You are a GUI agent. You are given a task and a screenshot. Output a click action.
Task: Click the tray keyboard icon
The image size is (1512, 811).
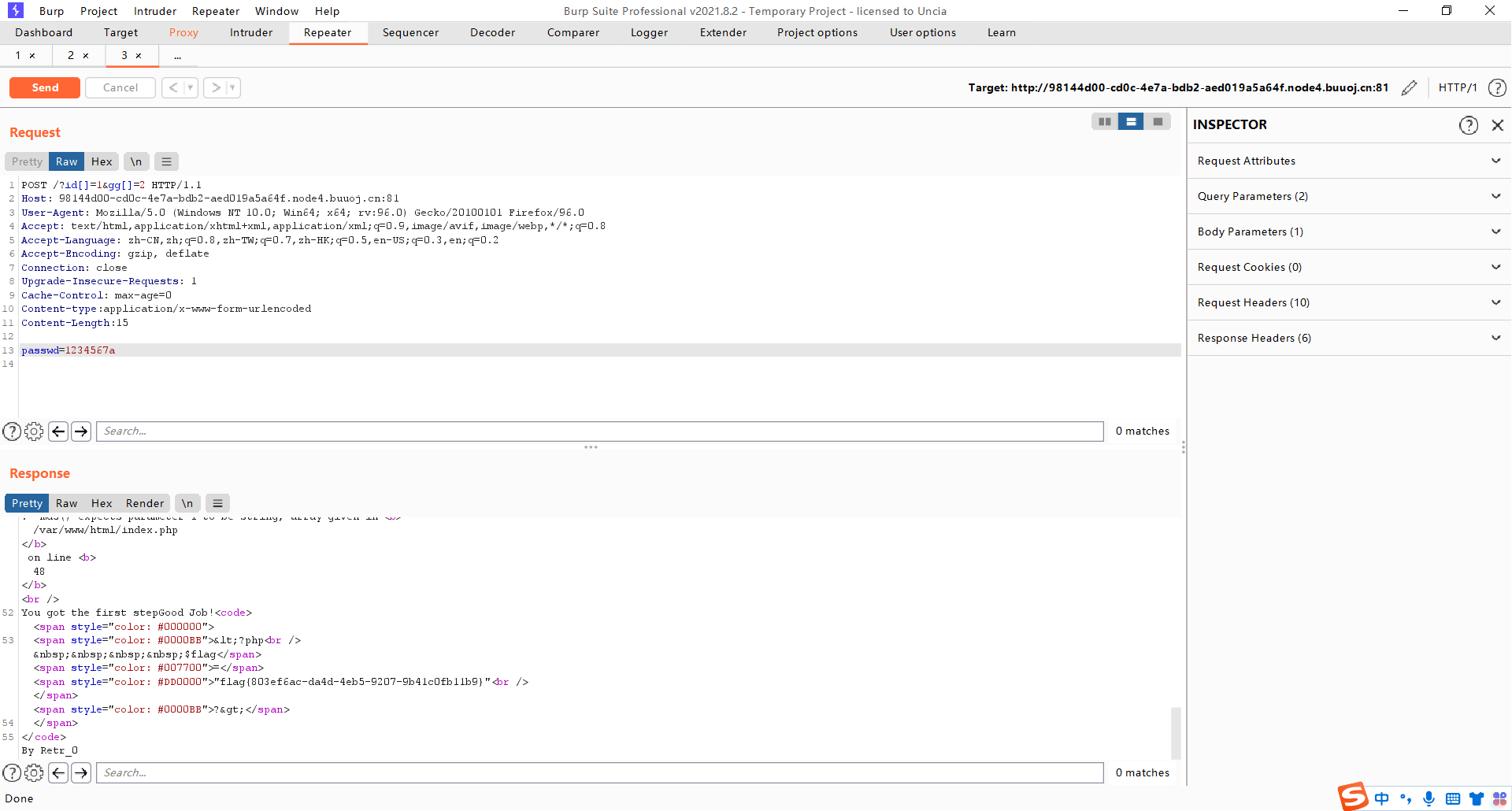coord(1453,798)
